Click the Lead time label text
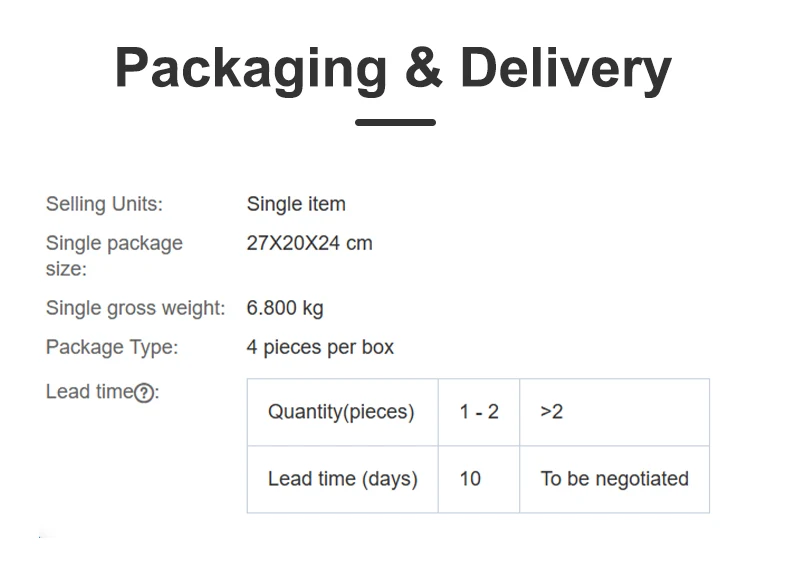This screenshot has width=790, height=568. (89, 392)
